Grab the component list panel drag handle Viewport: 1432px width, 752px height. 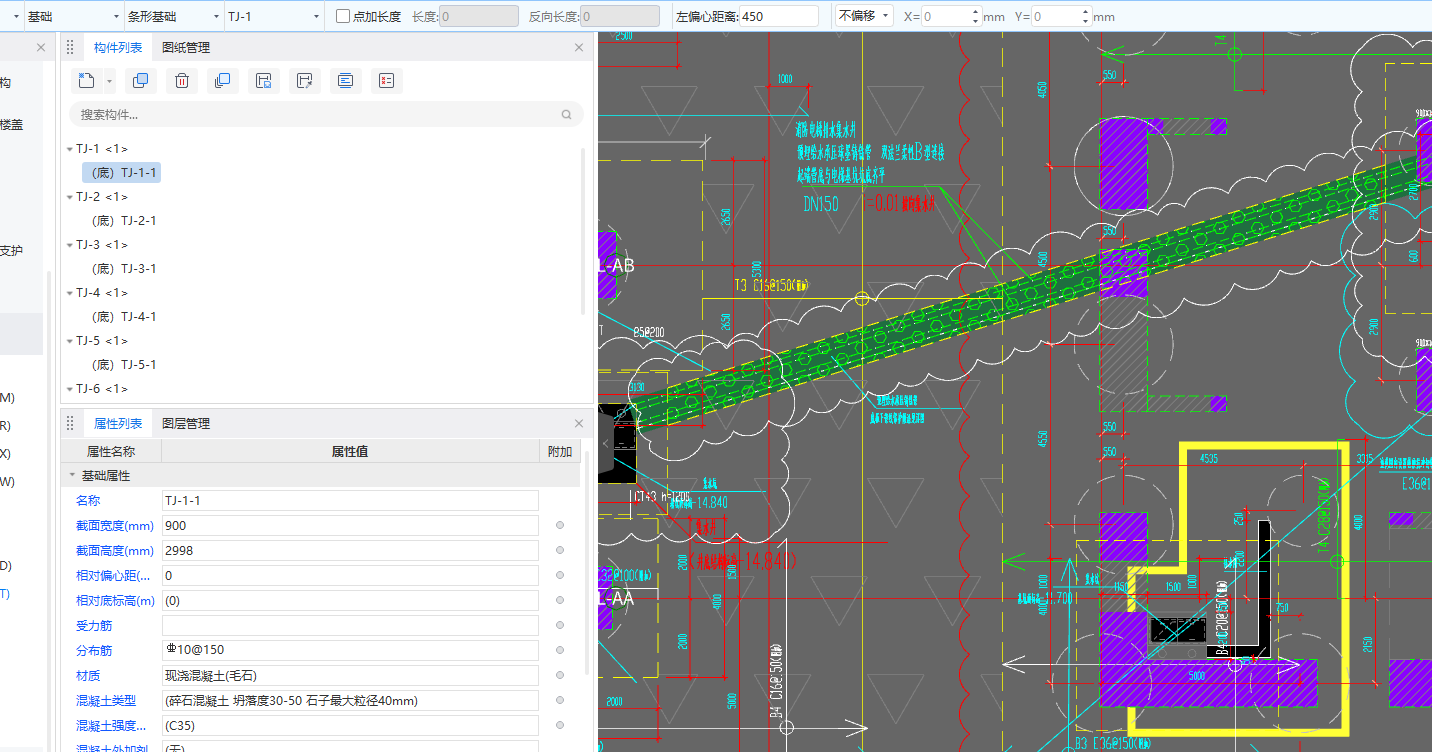pos(70,47)
